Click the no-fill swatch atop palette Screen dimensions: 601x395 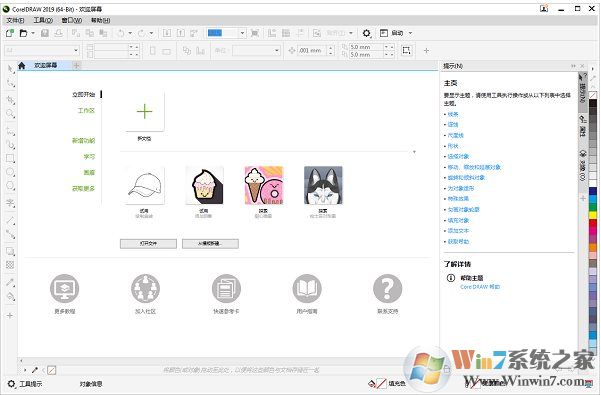coord(593,95)
